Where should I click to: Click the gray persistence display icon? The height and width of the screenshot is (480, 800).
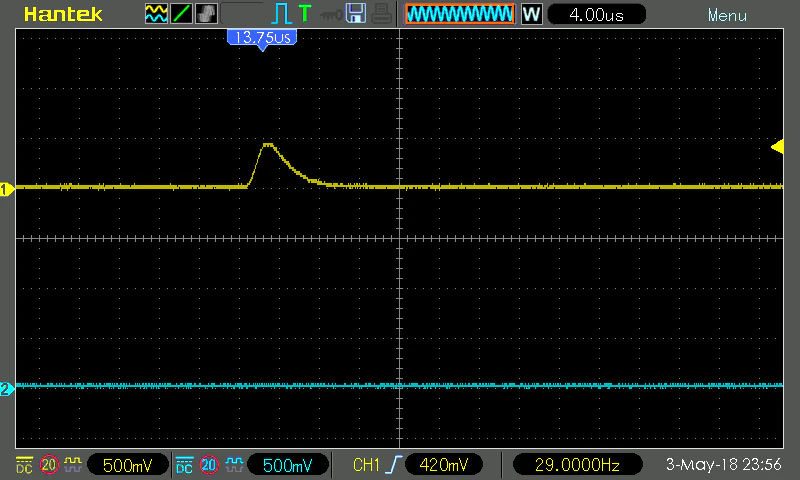point(206,14)
